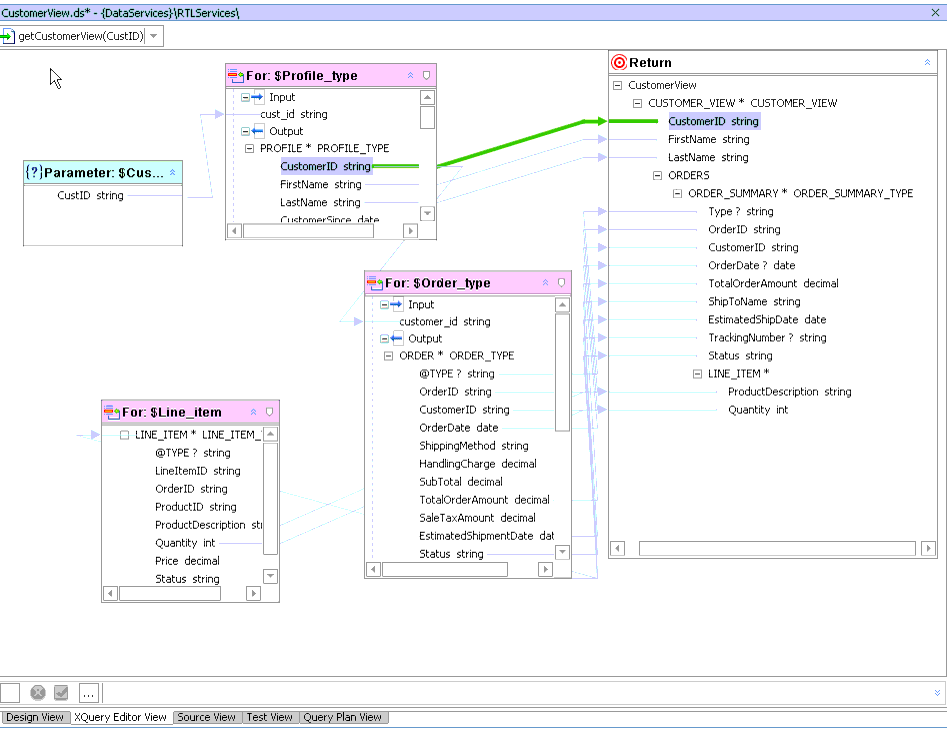Collapse ORDERS node in Return

click(x=657, y=176)
